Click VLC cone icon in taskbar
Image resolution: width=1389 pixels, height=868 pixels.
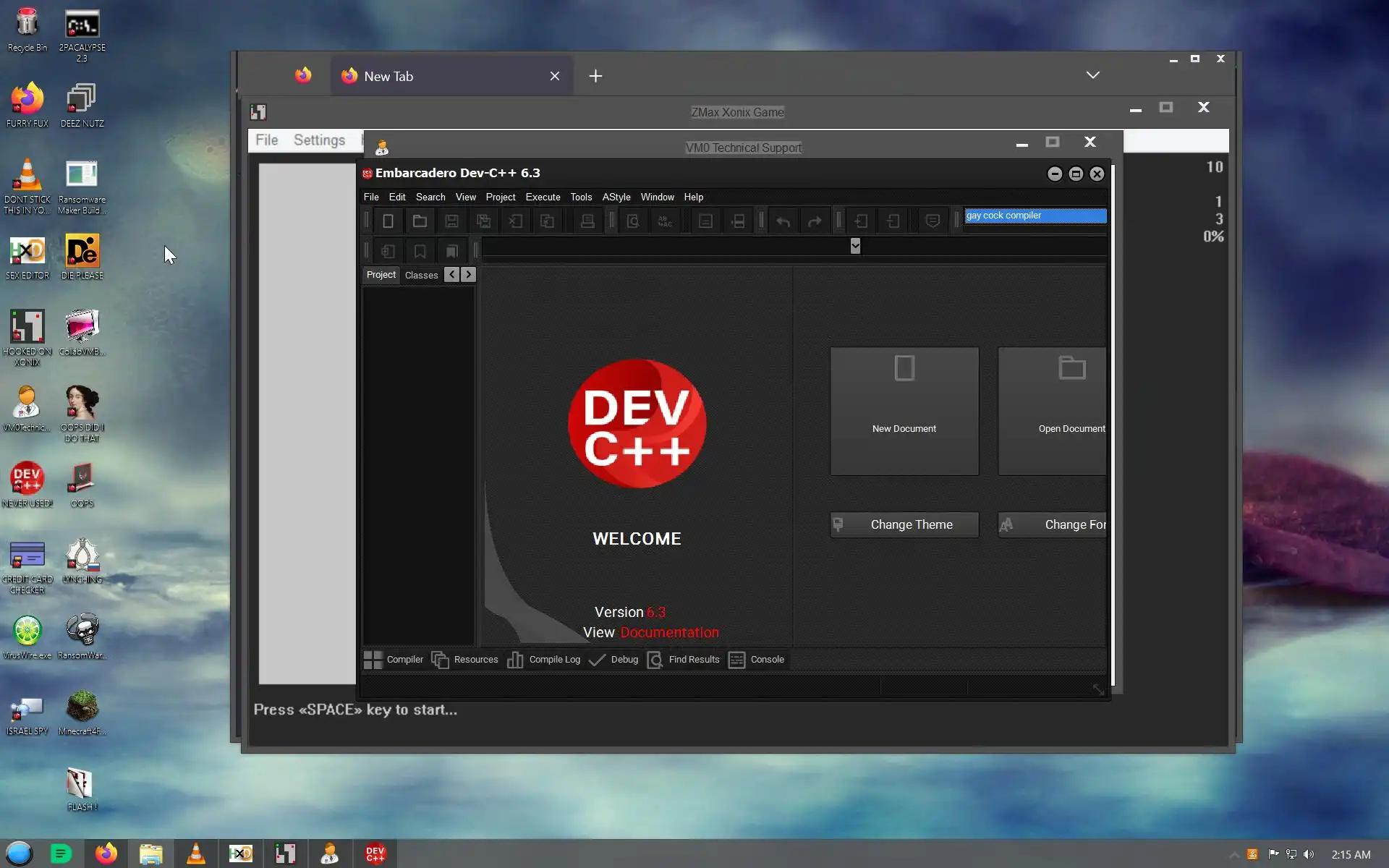[x=195, y=854]
